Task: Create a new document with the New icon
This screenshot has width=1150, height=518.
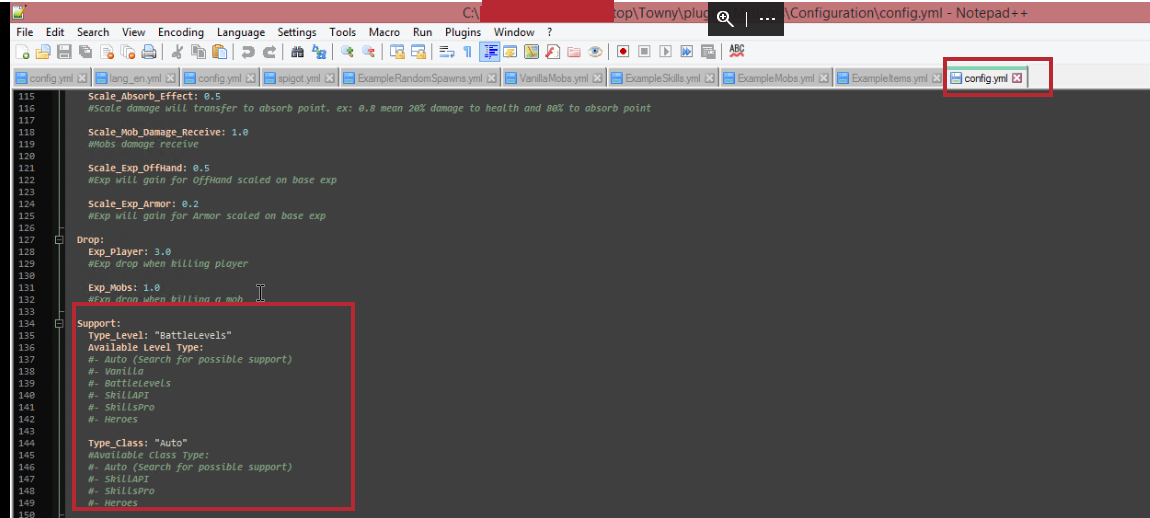Action: click(22, 51)
